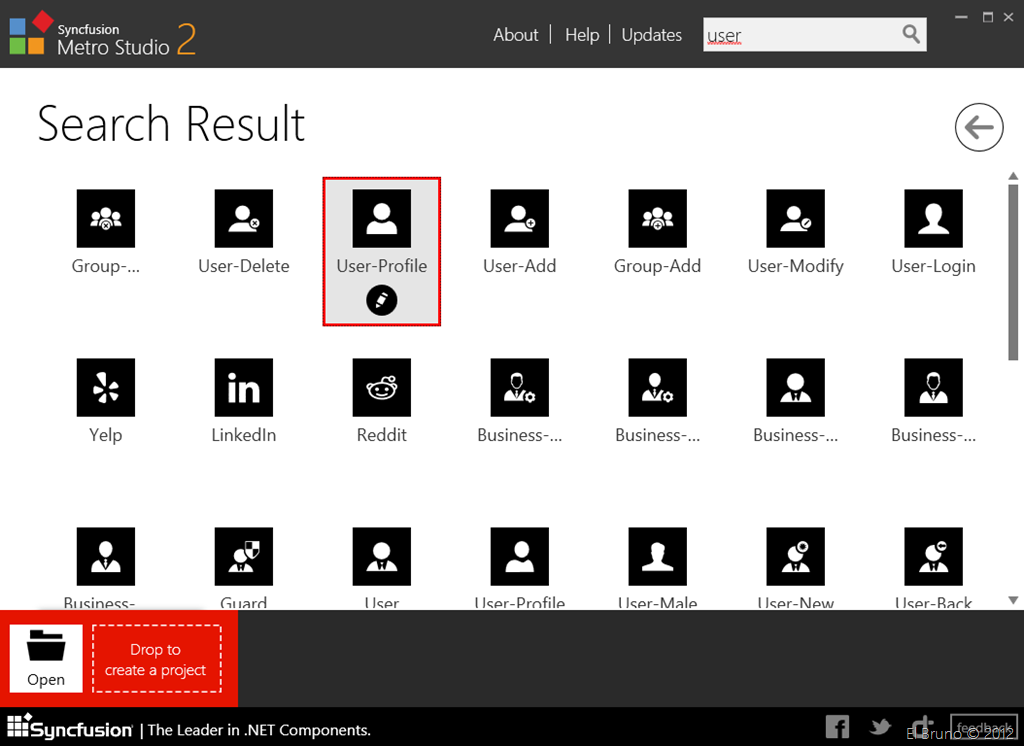1024x746 pixels.
Task: Select the User-Add icon
Action: click(x=519, y=219)
